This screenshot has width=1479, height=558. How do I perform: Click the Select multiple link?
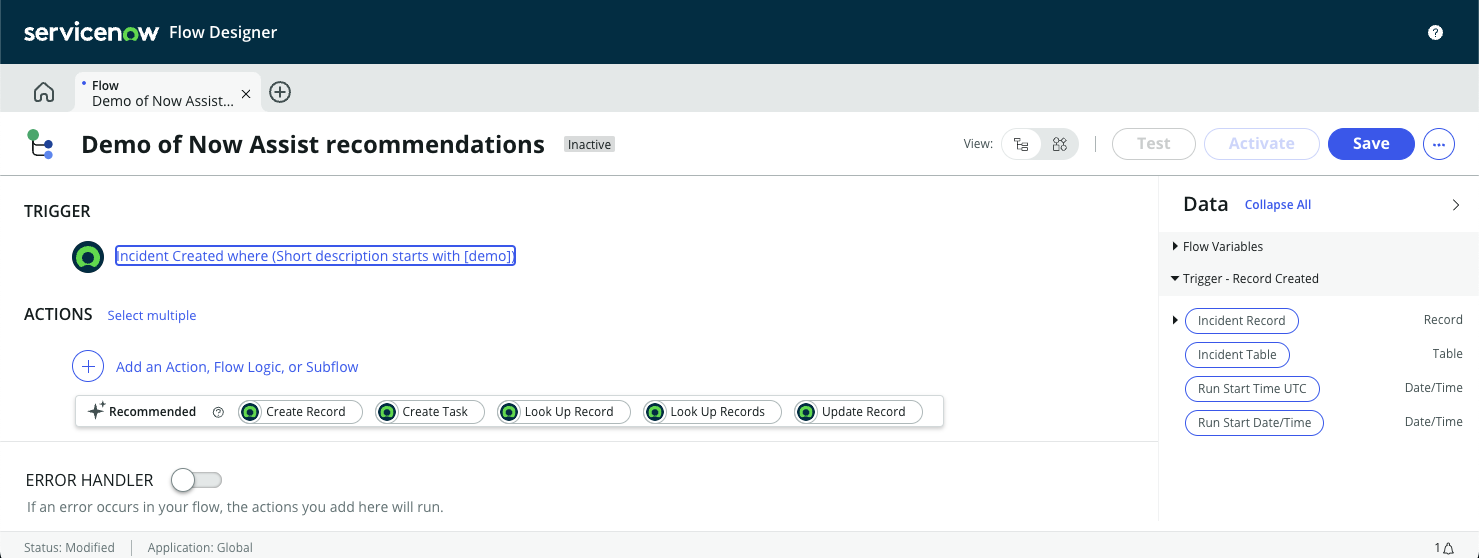(152, 315)
